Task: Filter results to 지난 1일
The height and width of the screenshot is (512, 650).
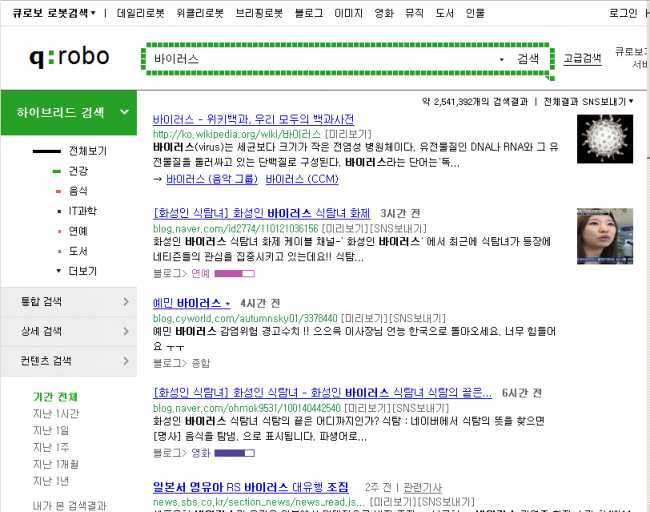Action: click(x=51, y=431)
